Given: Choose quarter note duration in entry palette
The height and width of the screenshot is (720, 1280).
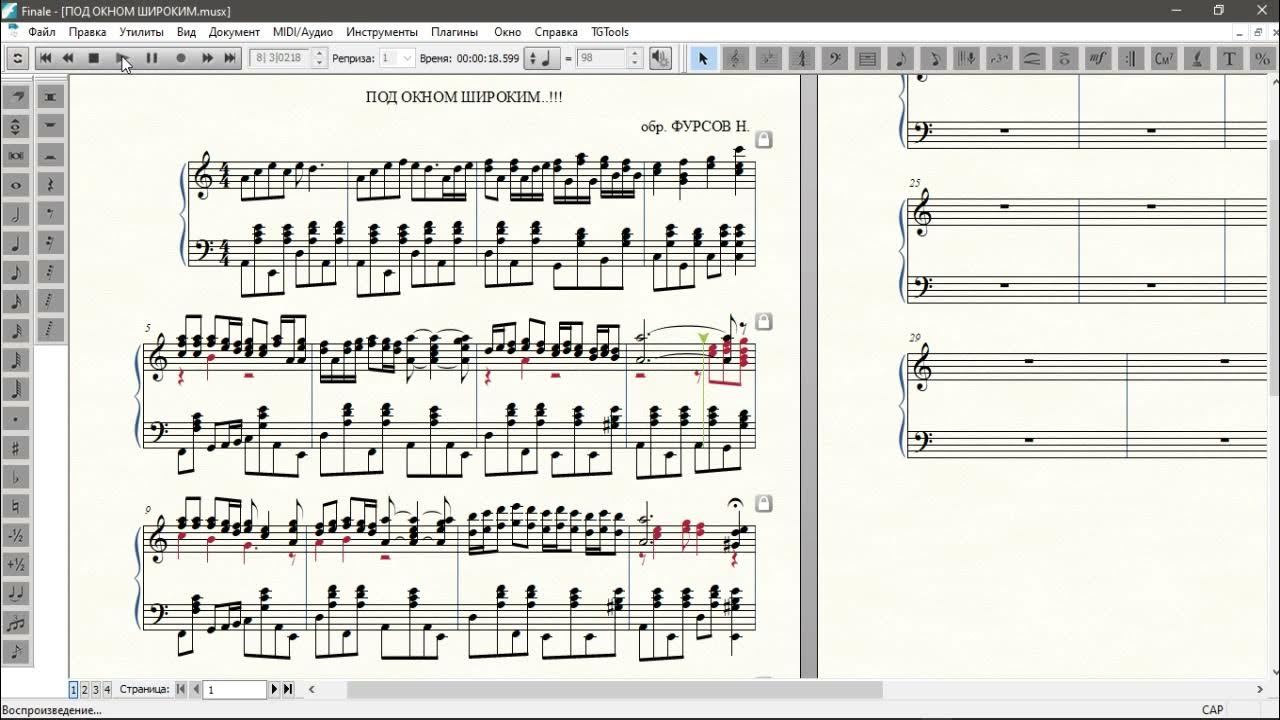Looking at the screenshot, I should 16,243.
